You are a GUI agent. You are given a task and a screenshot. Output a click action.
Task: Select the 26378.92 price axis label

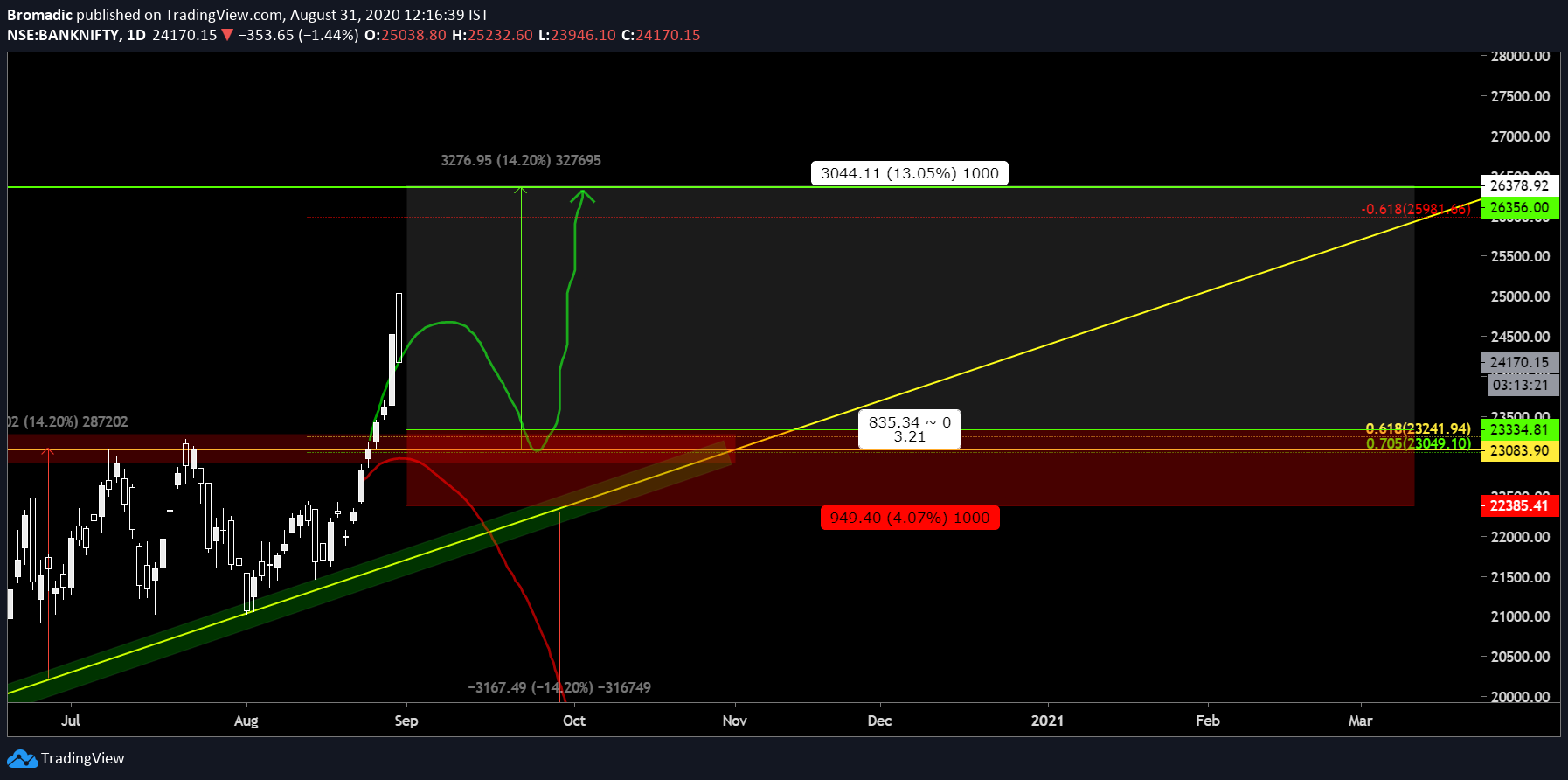pos(1520,185)
